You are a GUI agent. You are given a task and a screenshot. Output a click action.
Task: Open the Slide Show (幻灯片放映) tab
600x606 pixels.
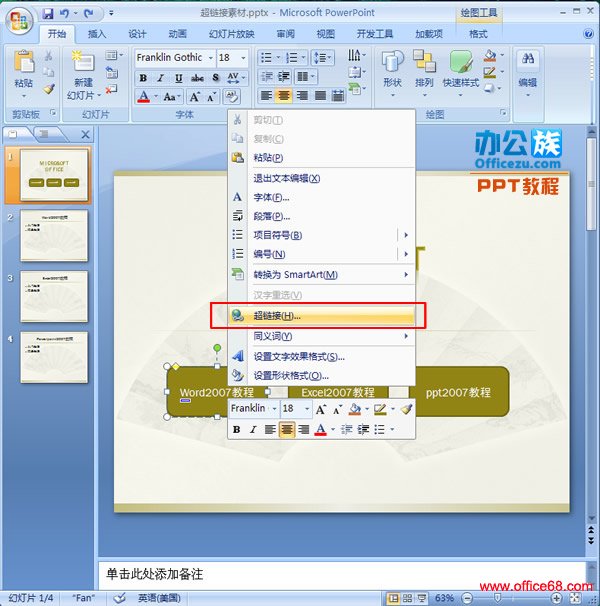(231, 34)
